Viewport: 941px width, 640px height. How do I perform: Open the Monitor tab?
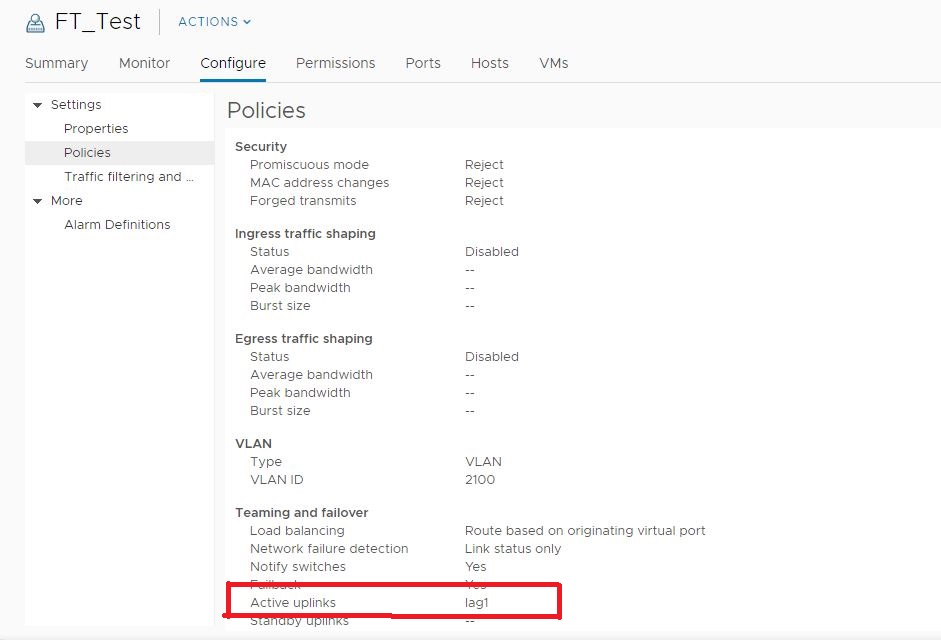pos(143,63)
